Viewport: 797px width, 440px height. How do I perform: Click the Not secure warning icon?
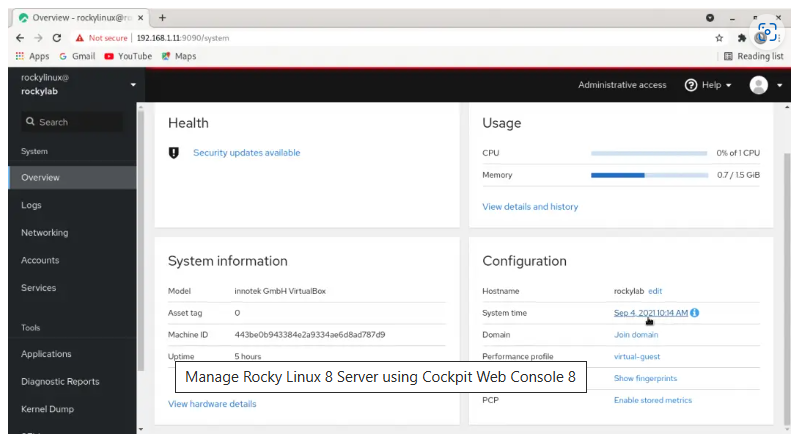80,38
